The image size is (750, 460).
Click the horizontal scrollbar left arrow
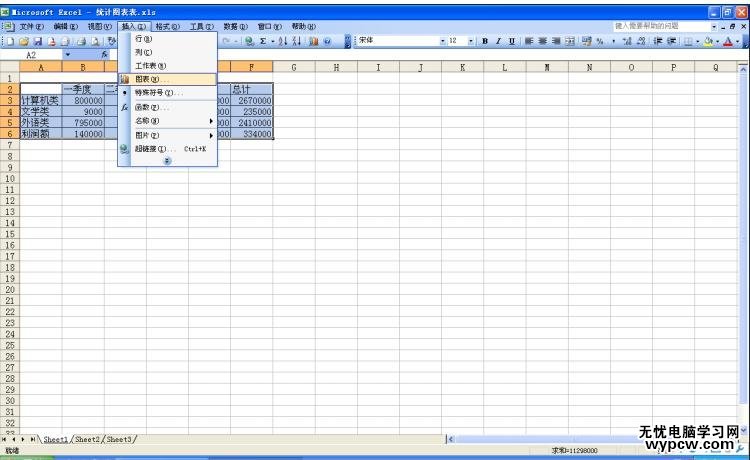[x=451, y=439]
